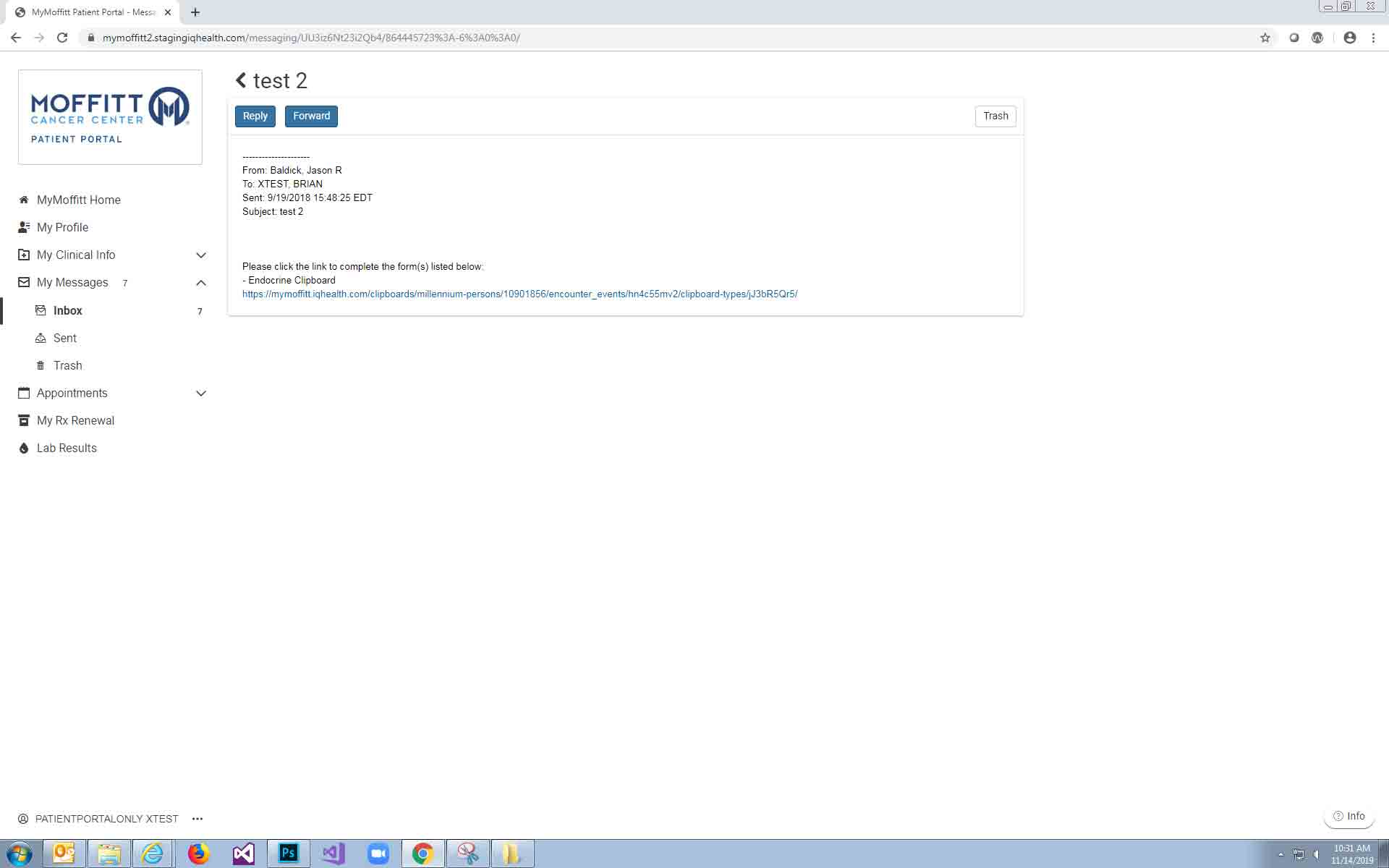Viewport: 1389px width, 868px height.
Task: Open the Endocrine Clipboard link
Action: pyautogui.click(x=519, y=294)
